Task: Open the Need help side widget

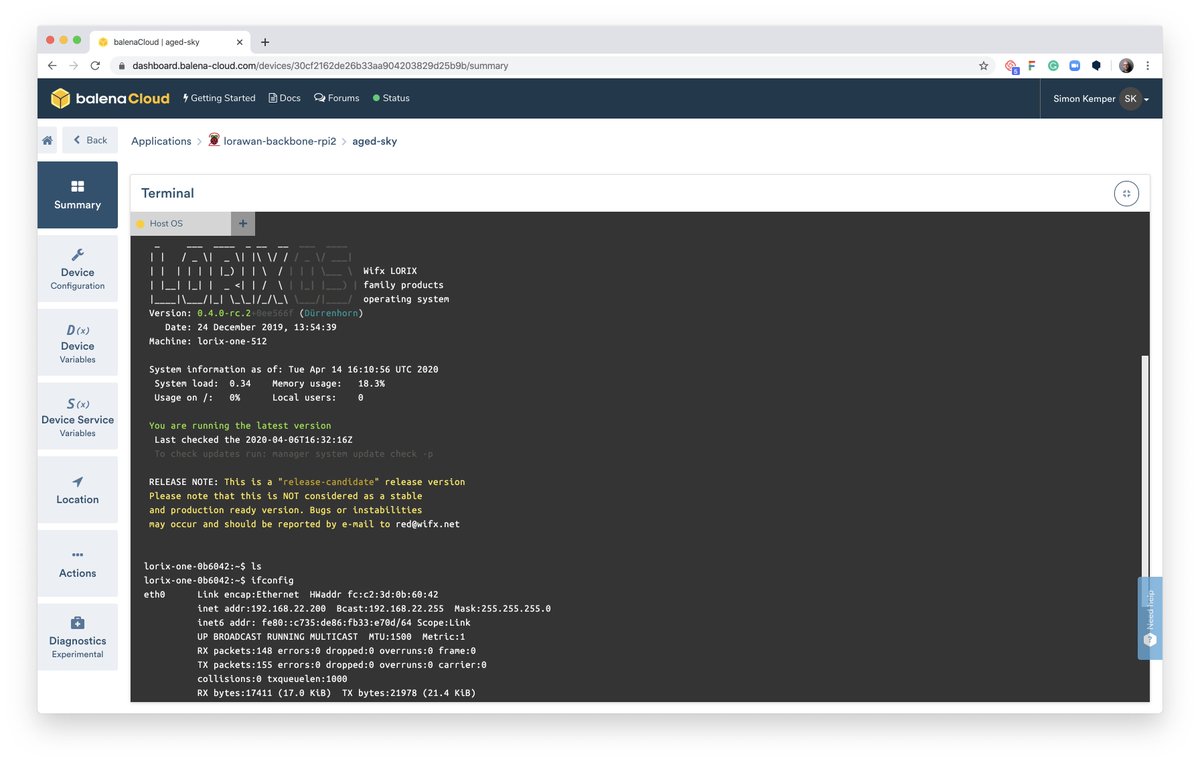Action: pos(1150,618)
